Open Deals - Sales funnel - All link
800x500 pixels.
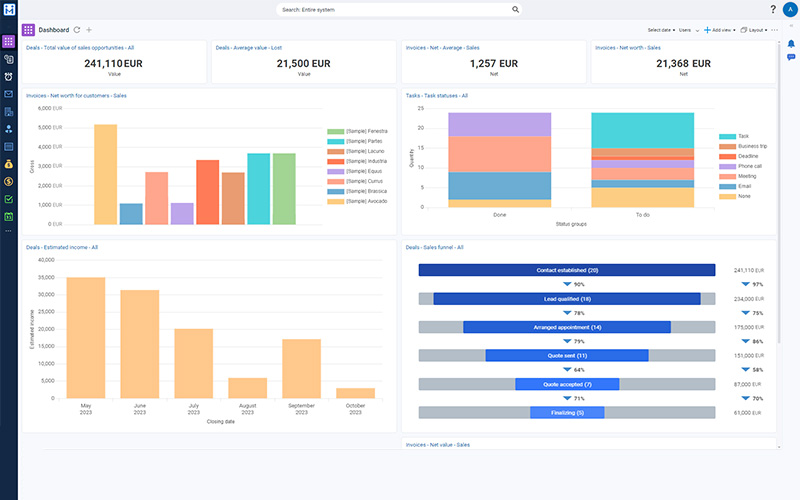click(434, 247)
